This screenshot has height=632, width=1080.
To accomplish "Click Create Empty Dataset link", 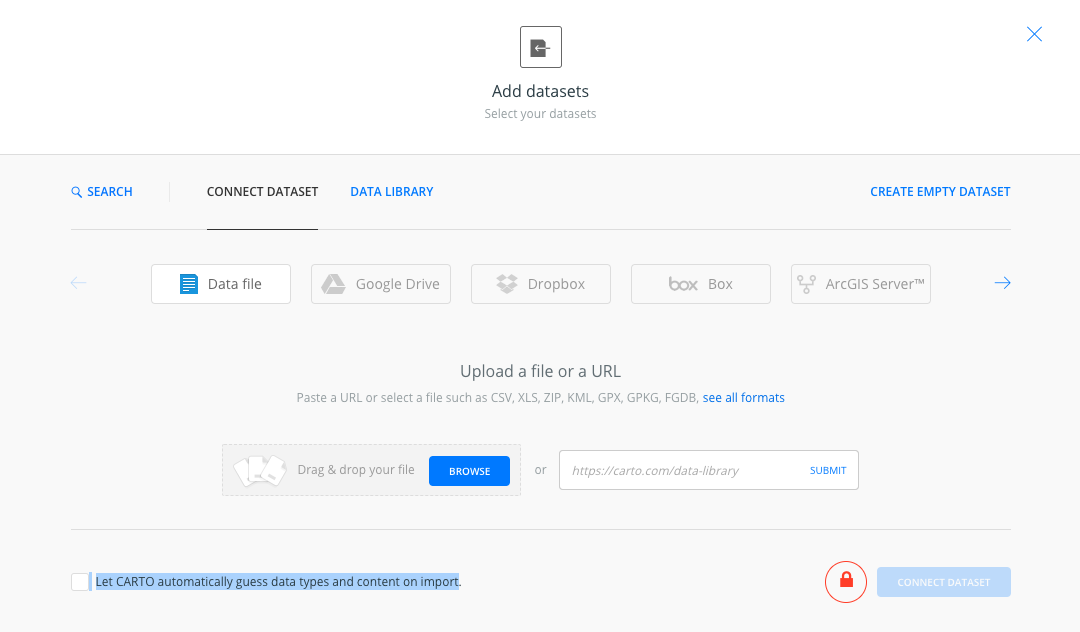I will [x=940, y=191].
